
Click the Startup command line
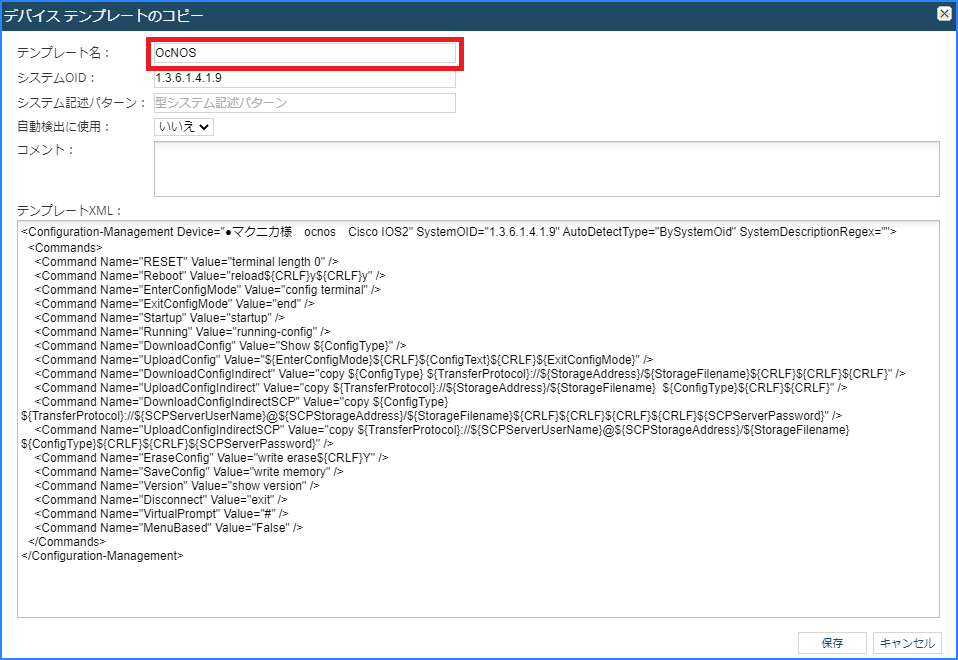click(x=159, y=318)
